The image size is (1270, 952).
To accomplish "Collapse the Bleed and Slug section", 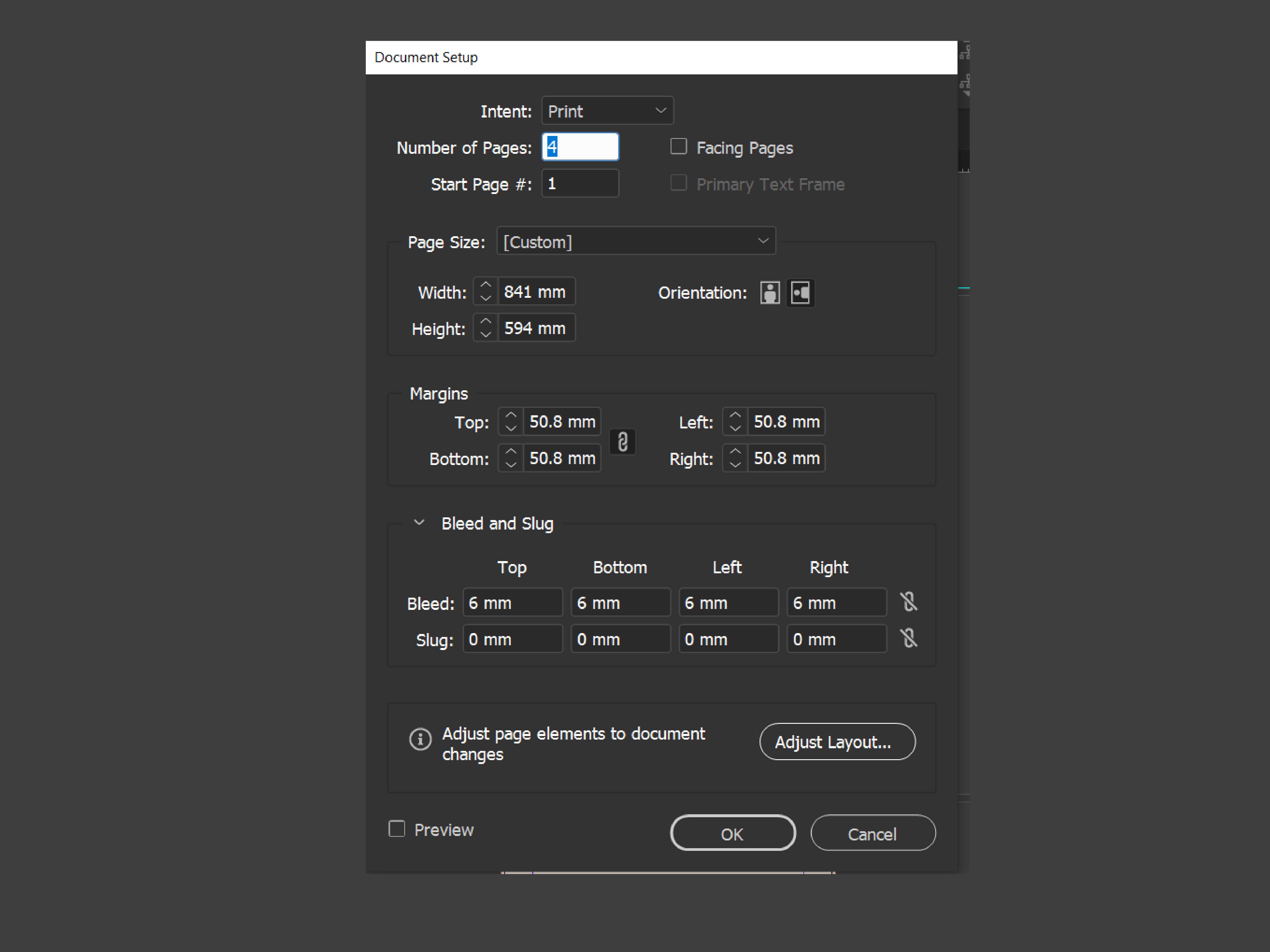I will (x=418, y=522).
